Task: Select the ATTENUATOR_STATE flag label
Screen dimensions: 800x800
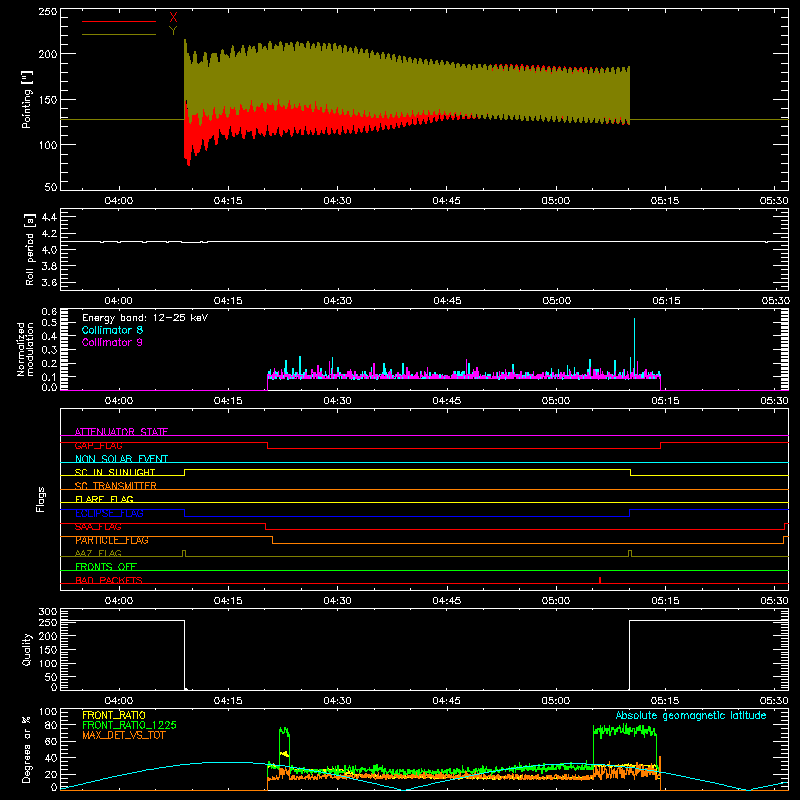Action: 121,432
